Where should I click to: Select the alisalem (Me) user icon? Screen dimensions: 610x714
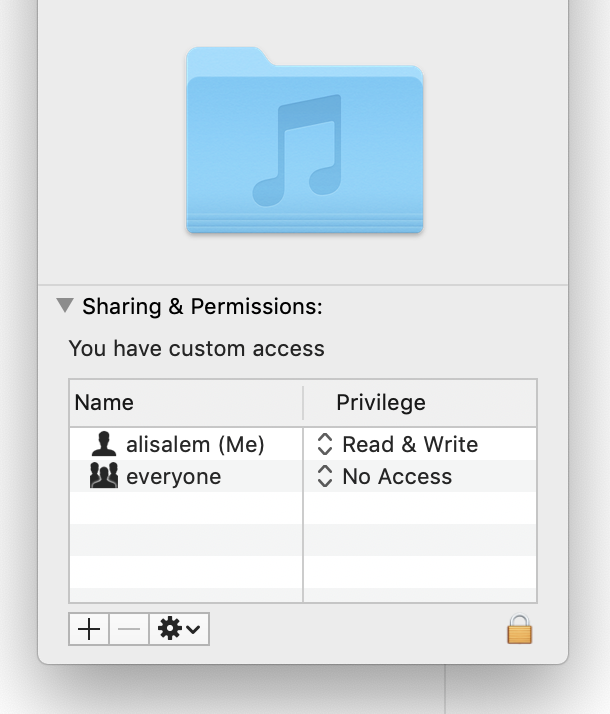click(x=104, y=444)
